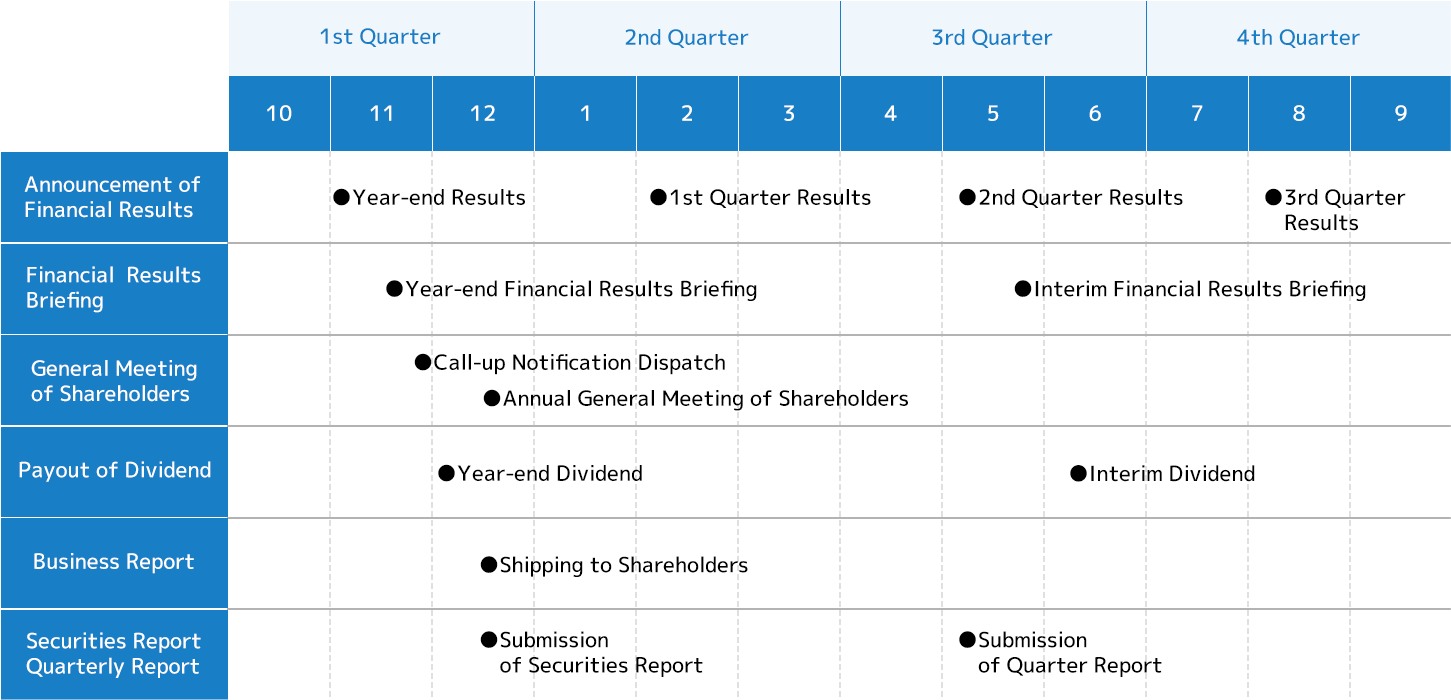Screen dimensions: 1451x700
Task: Click the 3rd Quarter column header
Action: pyautogui.click(x=992, y=38)
